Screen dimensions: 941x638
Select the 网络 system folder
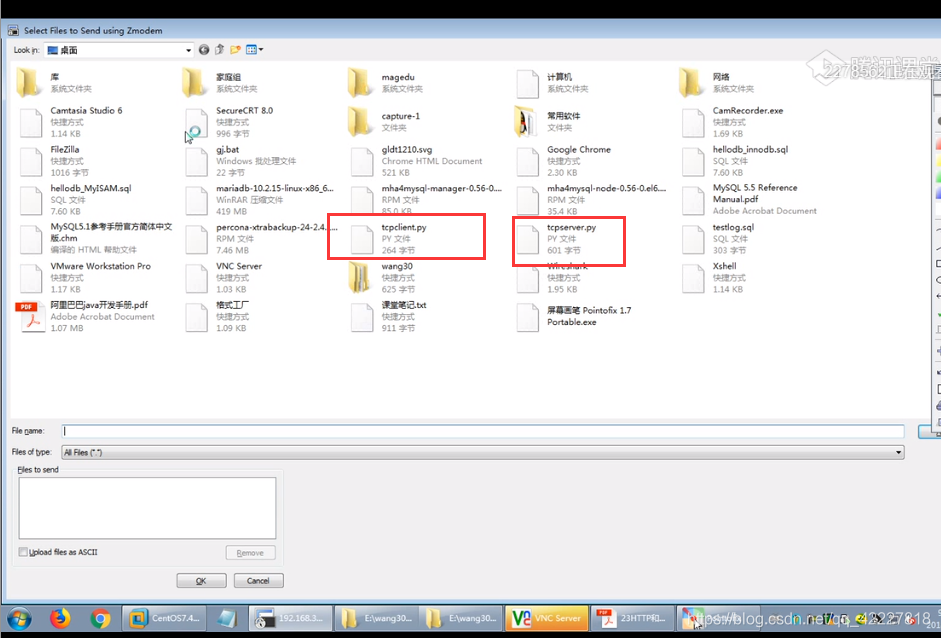(717, 83)
